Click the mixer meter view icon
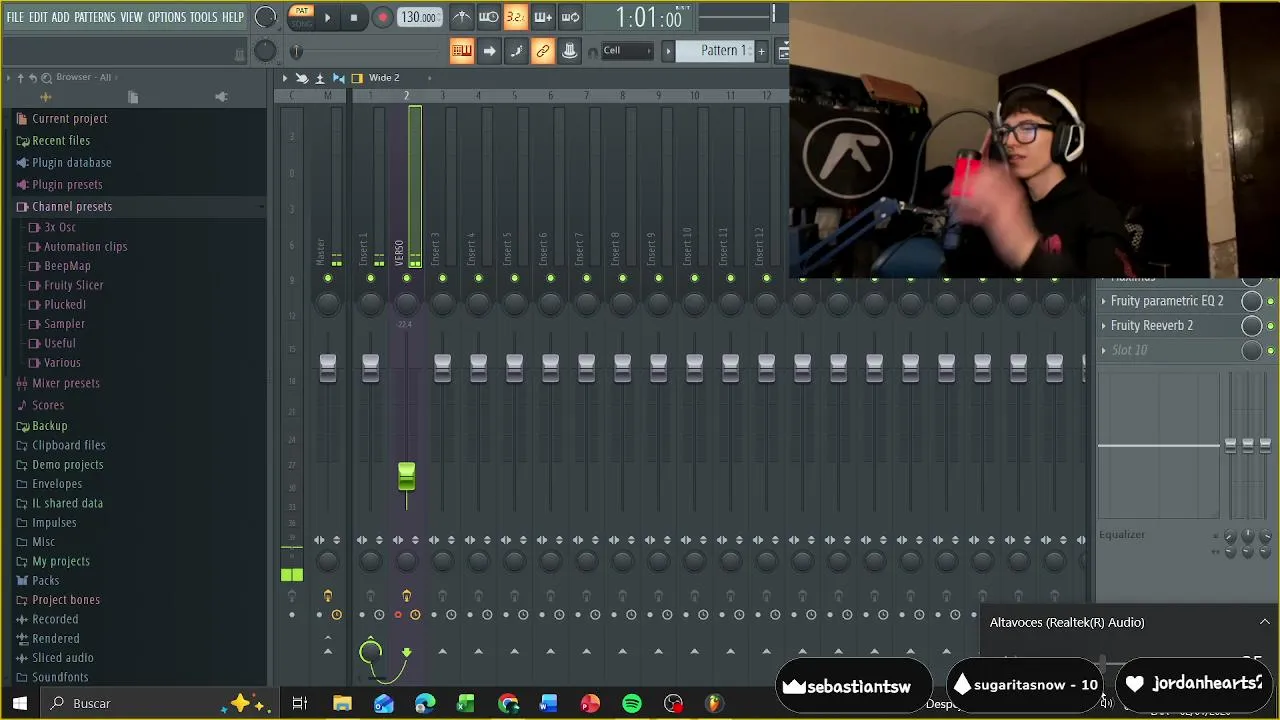The height and width of the screenshot is (720, 1280). 320,78
